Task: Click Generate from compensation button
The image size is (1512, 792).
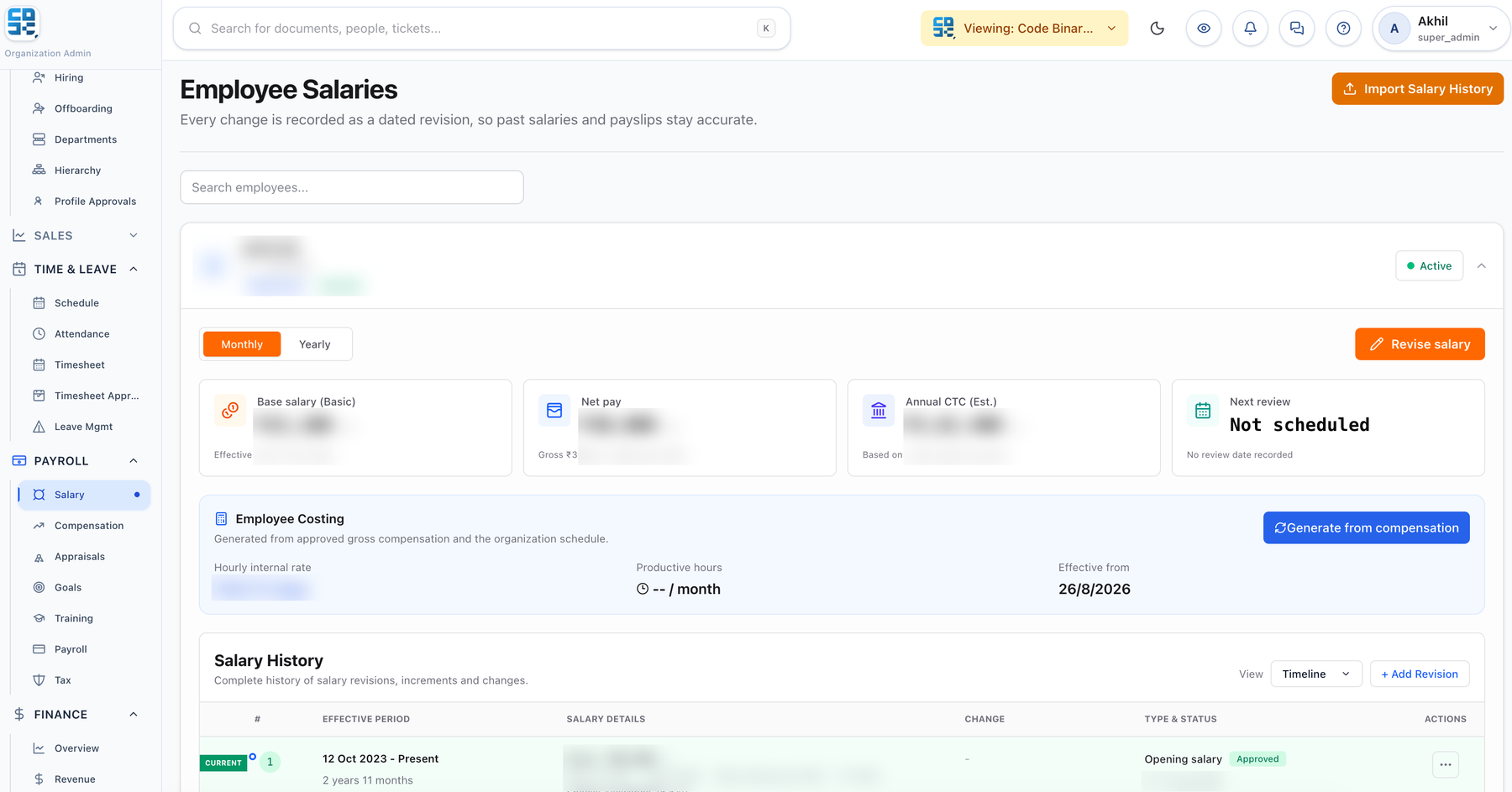Action: click(1366, 527)
